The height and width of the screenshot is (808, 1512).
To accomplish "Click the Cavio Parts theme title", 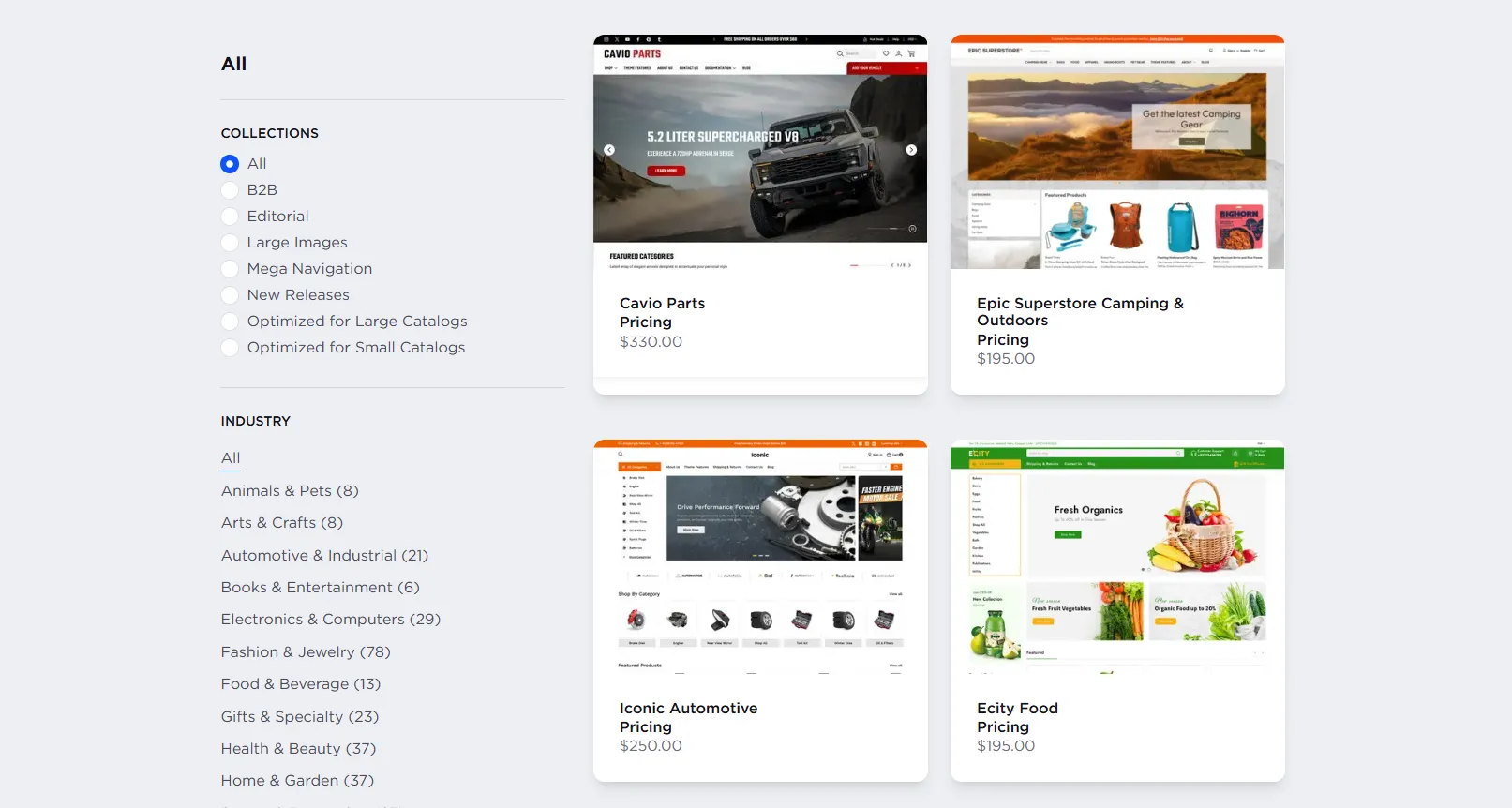I will pos(662,304).
